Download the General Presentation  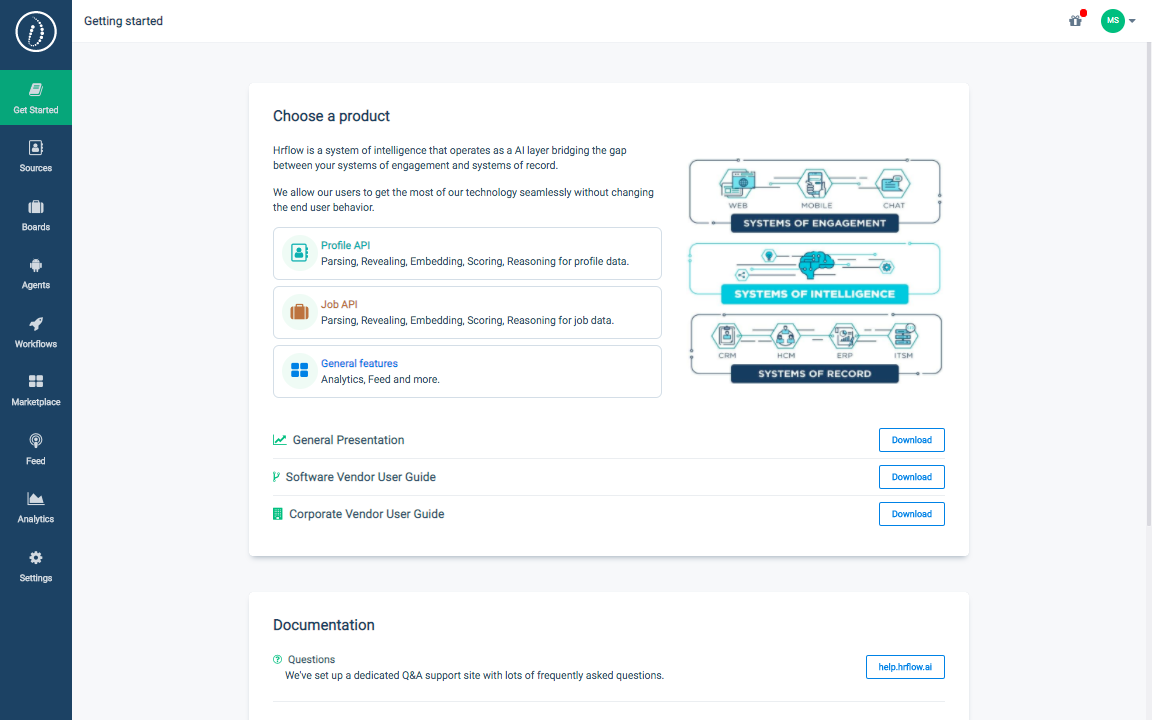click(911, 440)
